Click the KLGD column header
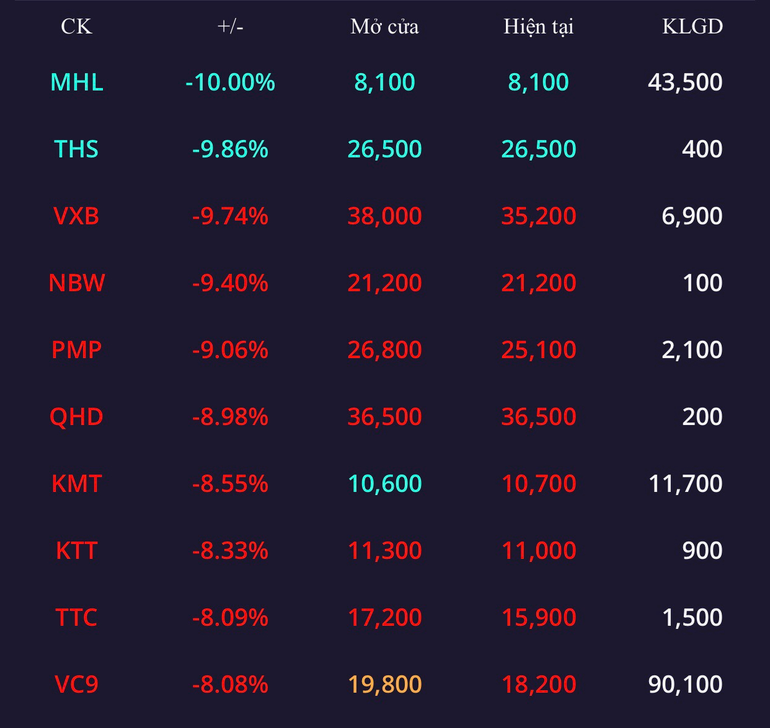The height and width of the screenshot is (728, 770). click(x=692, y=27)
